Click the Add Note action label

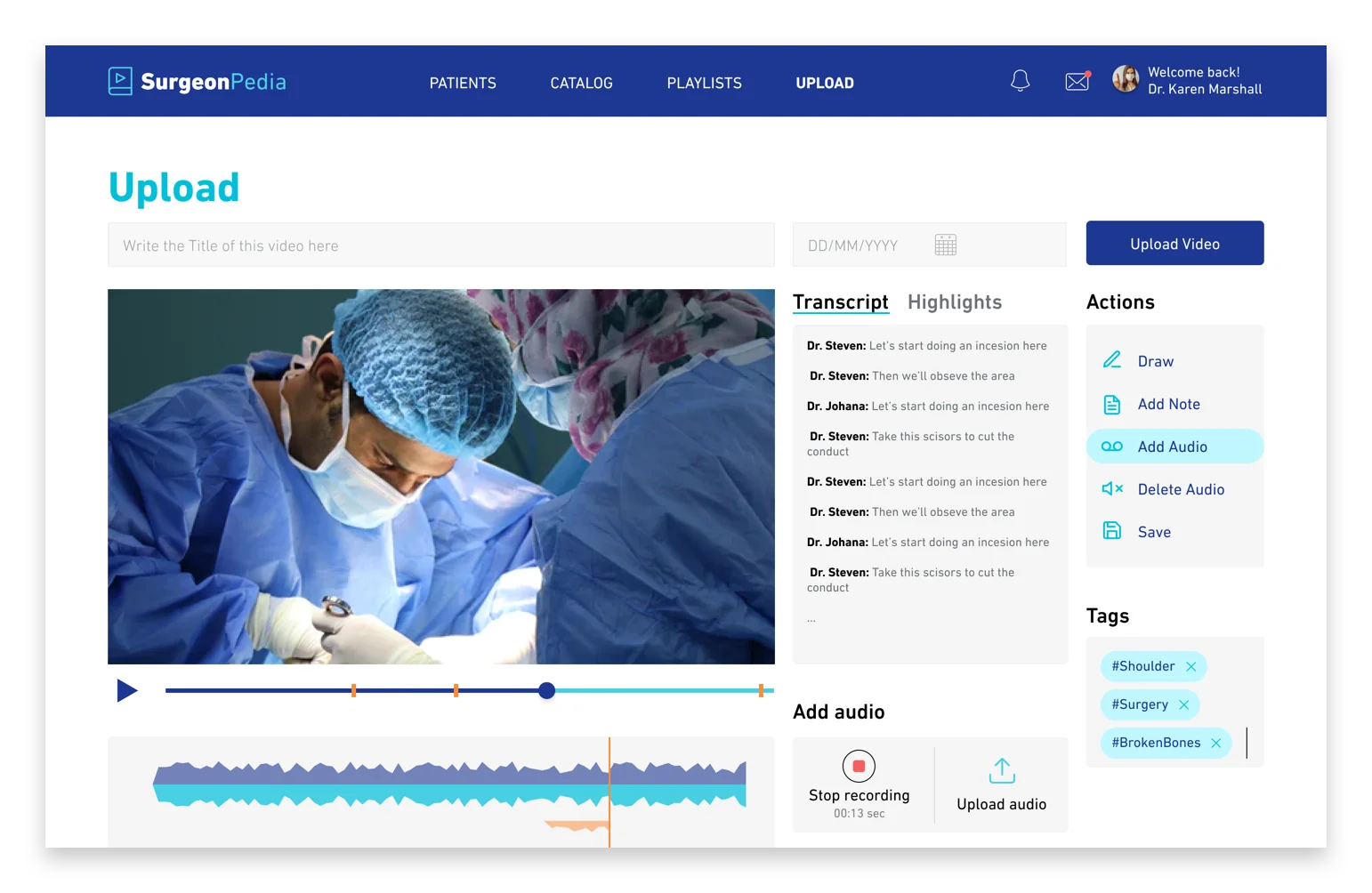[1169, 404]
